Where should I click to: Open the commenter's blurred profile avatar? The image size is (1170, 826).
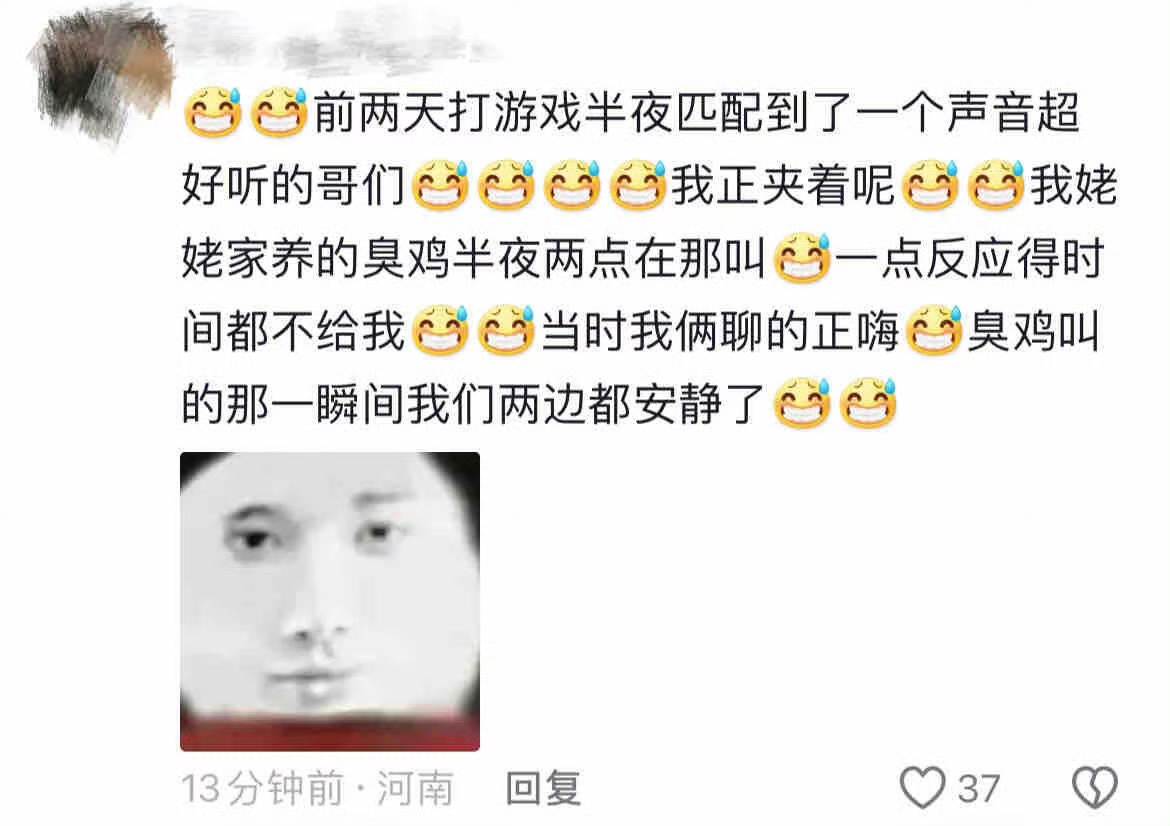click(101, 72)
